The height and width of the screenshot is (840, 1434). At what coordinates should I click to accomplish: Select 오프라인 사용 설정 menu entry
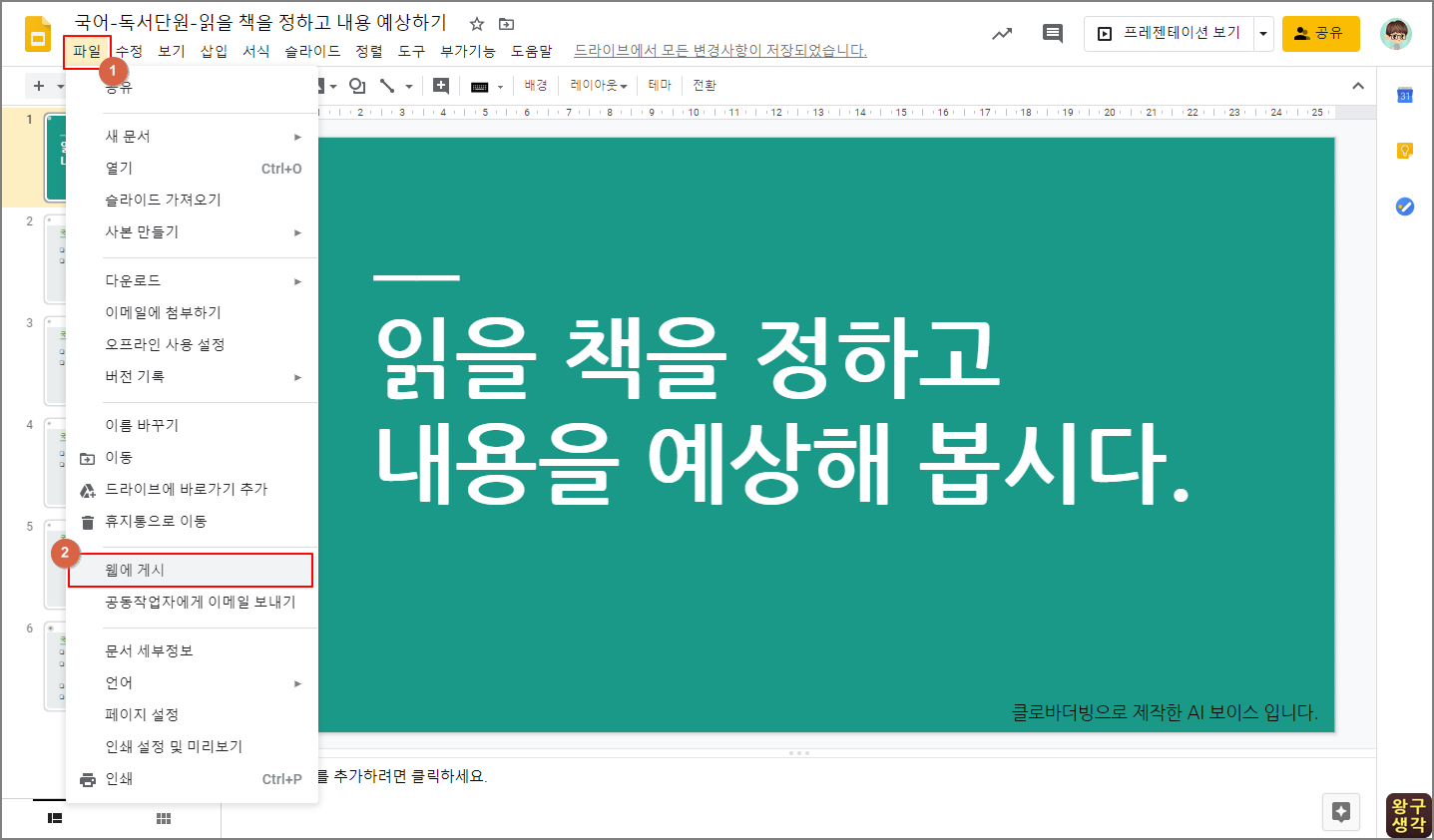click(x=192, y=345)
